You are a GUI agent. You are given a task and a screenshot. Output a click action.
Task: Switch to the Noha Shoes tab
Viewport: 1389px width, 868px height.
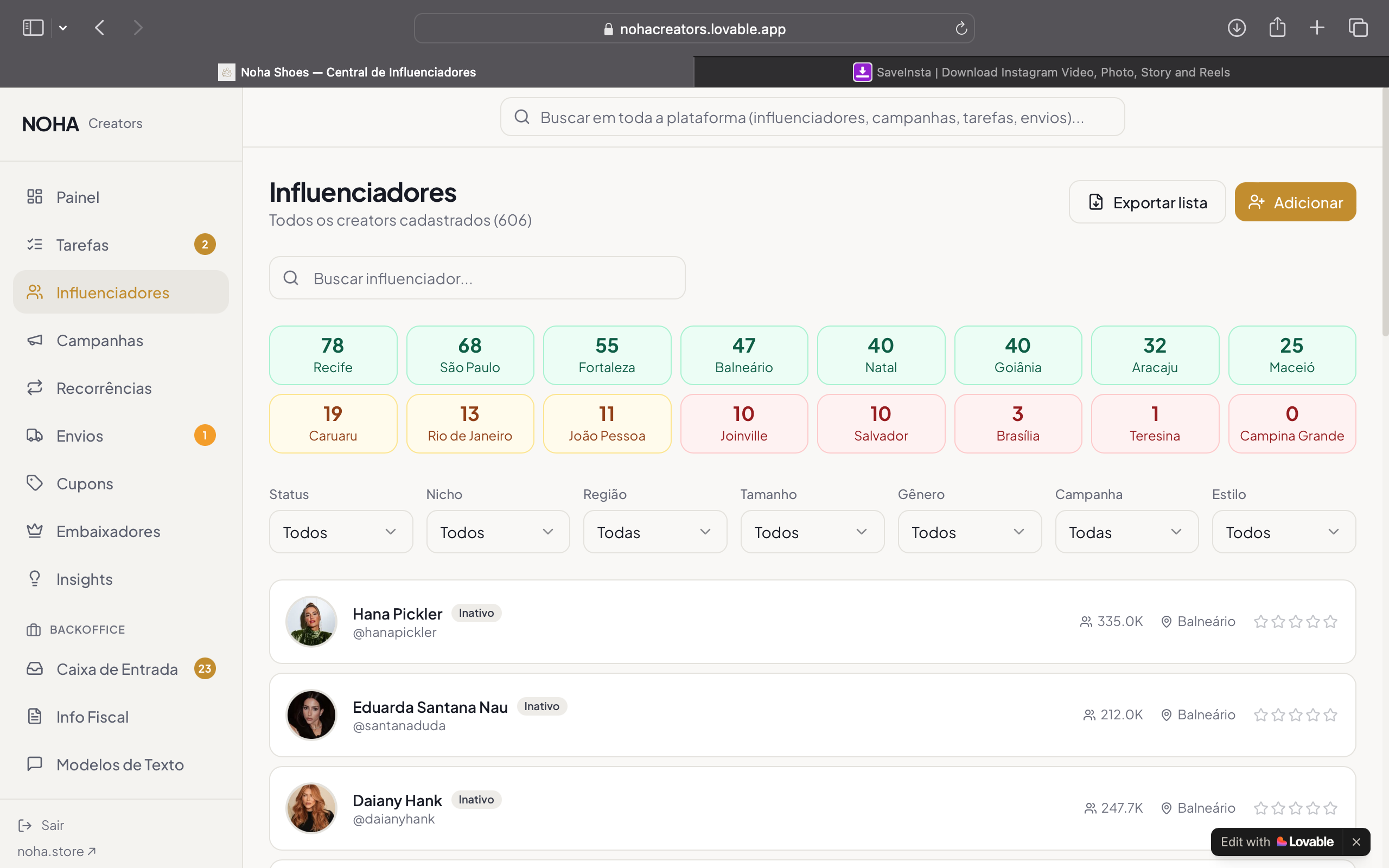click(347, 72)
